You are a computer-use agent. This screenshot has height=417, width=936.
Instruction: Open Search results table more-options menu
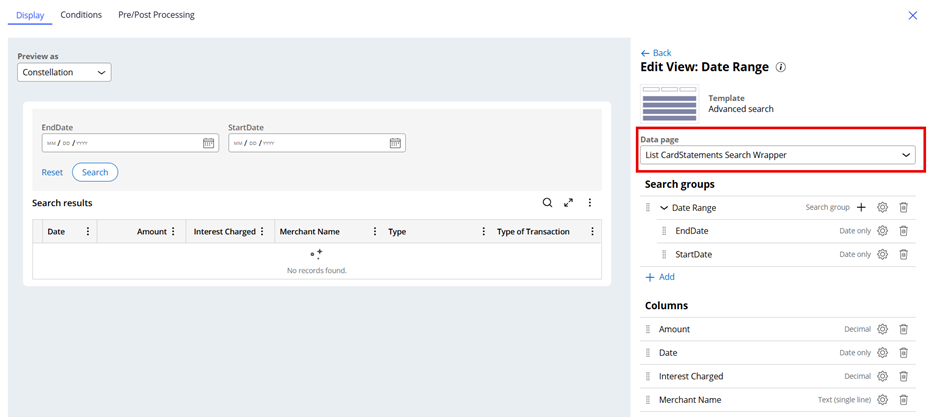click(590, 203)
